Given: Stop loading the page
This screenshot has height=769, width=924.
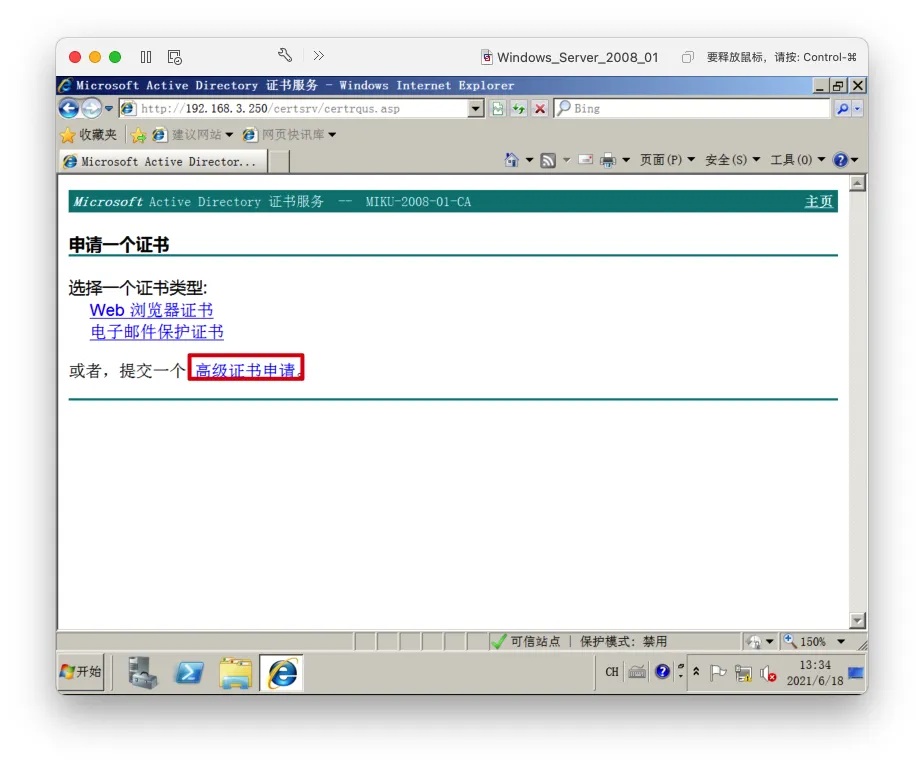Looking at the screenshot, I should [x=540, y=108].
